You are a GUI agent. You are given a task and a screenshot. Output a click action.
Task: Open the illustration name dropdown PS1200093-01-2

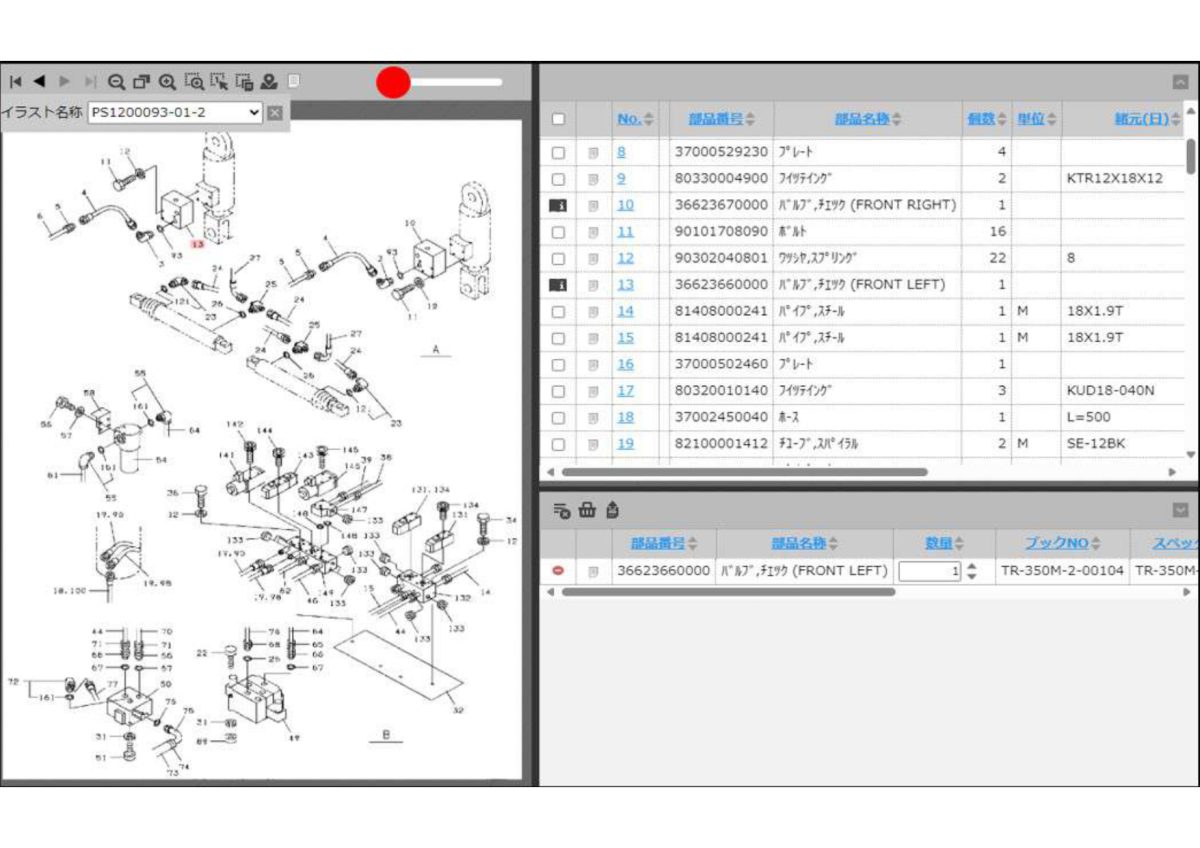pos(176,112)
